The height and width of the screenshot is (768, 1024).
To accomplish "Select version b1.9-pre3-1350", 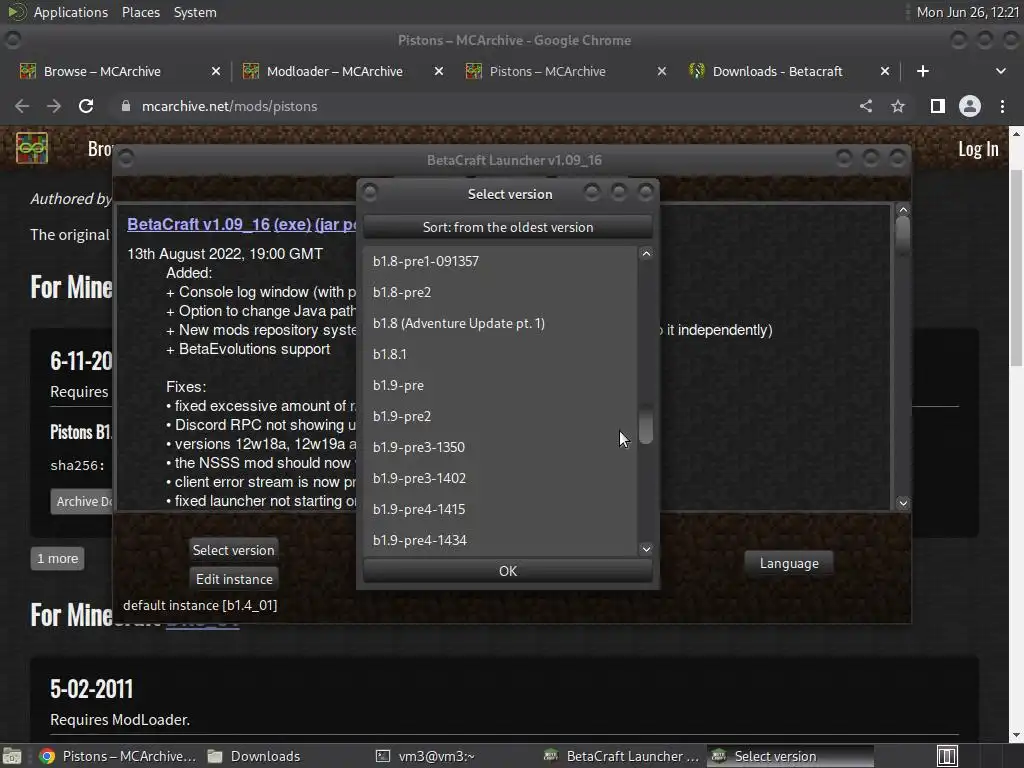I will tap(500, 447).
